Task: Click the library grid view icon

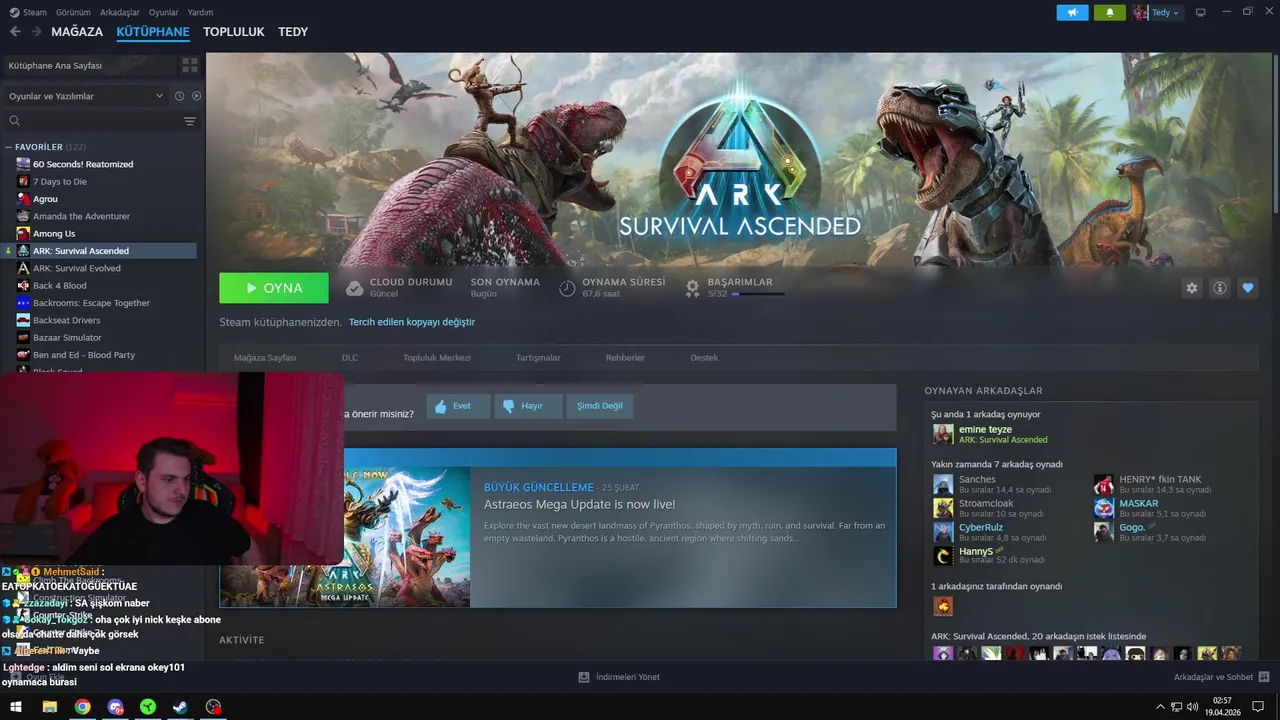Action: (x=189, y=65)
